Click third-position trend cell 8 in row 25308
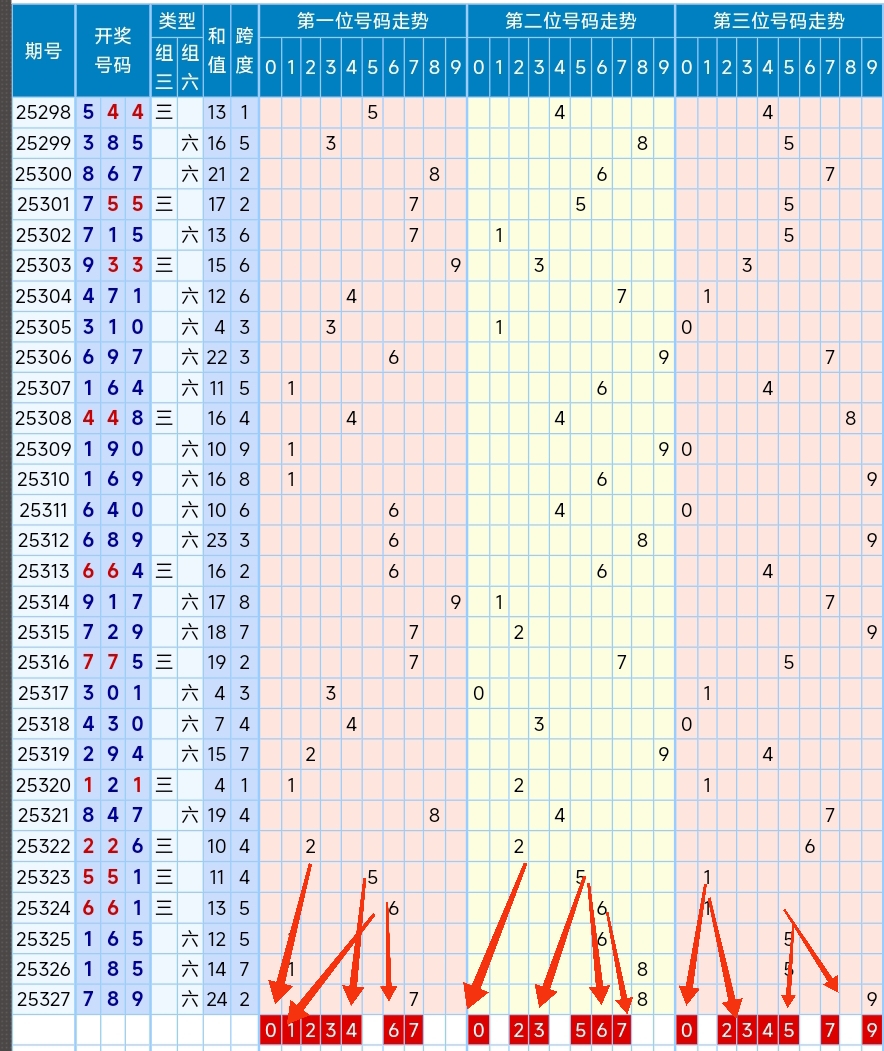Screen dimensions: 884x1051 tap(850, 418)
